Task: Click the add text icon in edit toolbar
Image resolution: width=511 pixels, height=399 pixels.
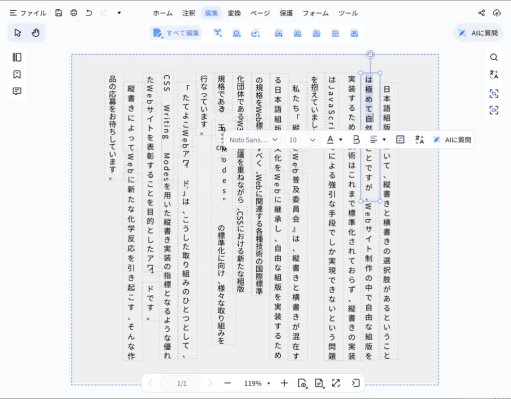Action: coord(218,33)
